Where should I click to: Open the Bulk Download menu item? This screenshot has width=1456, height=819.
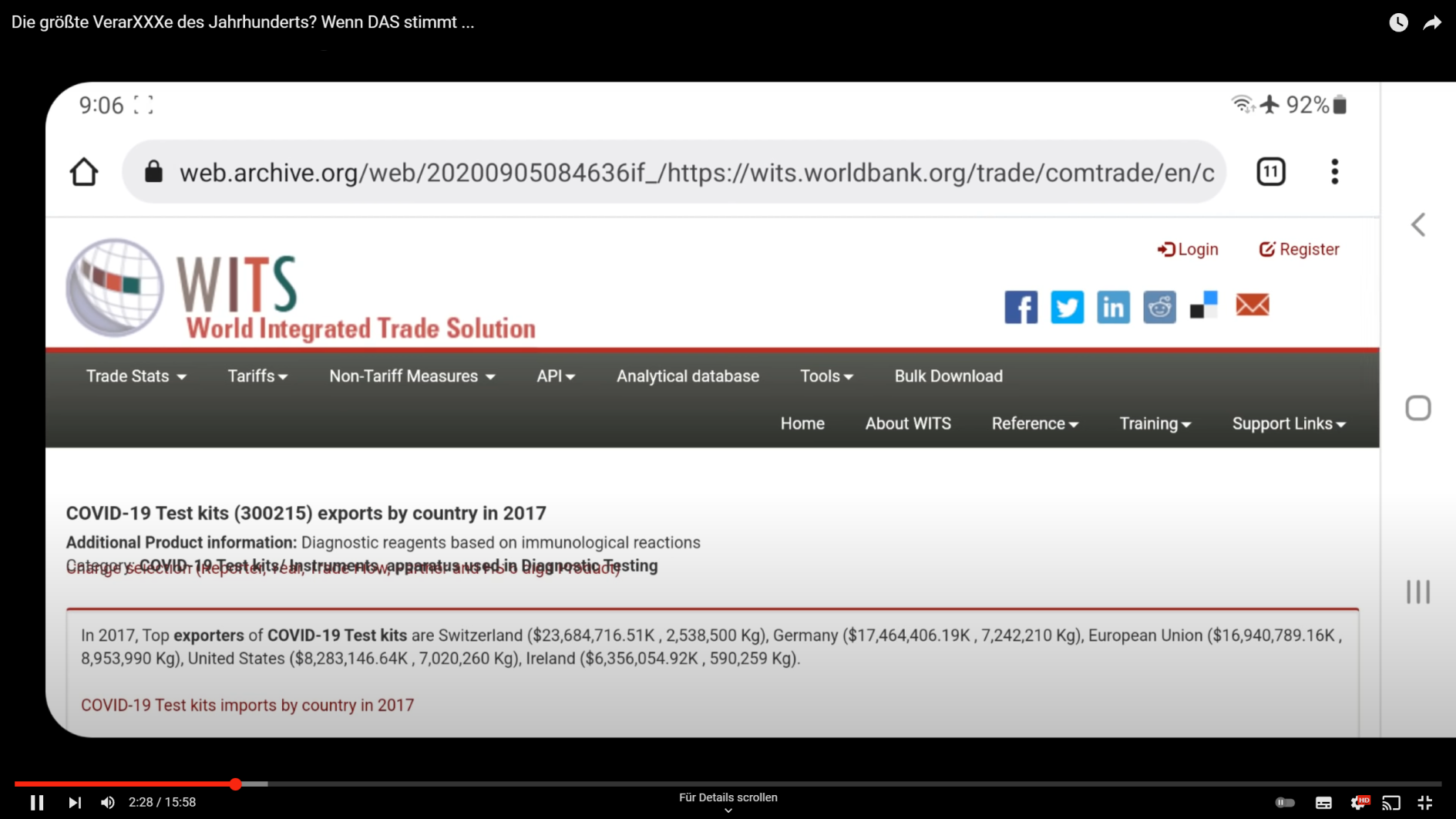pyautogui.click(x=948, y=376)
